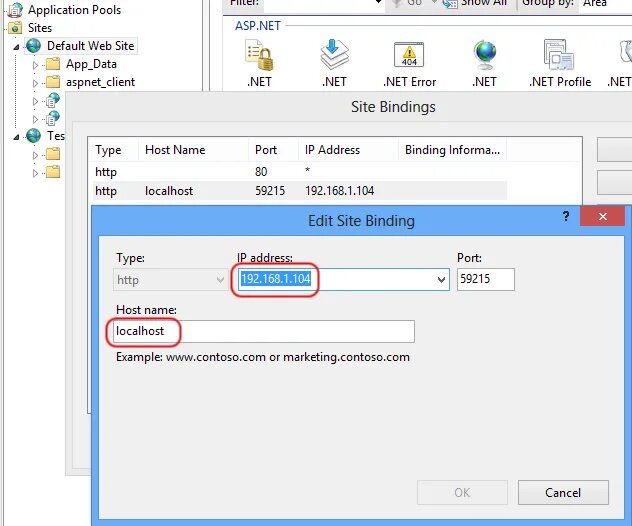Select Sites tree label
Viewport: 632px width, 526px height.
40,28
